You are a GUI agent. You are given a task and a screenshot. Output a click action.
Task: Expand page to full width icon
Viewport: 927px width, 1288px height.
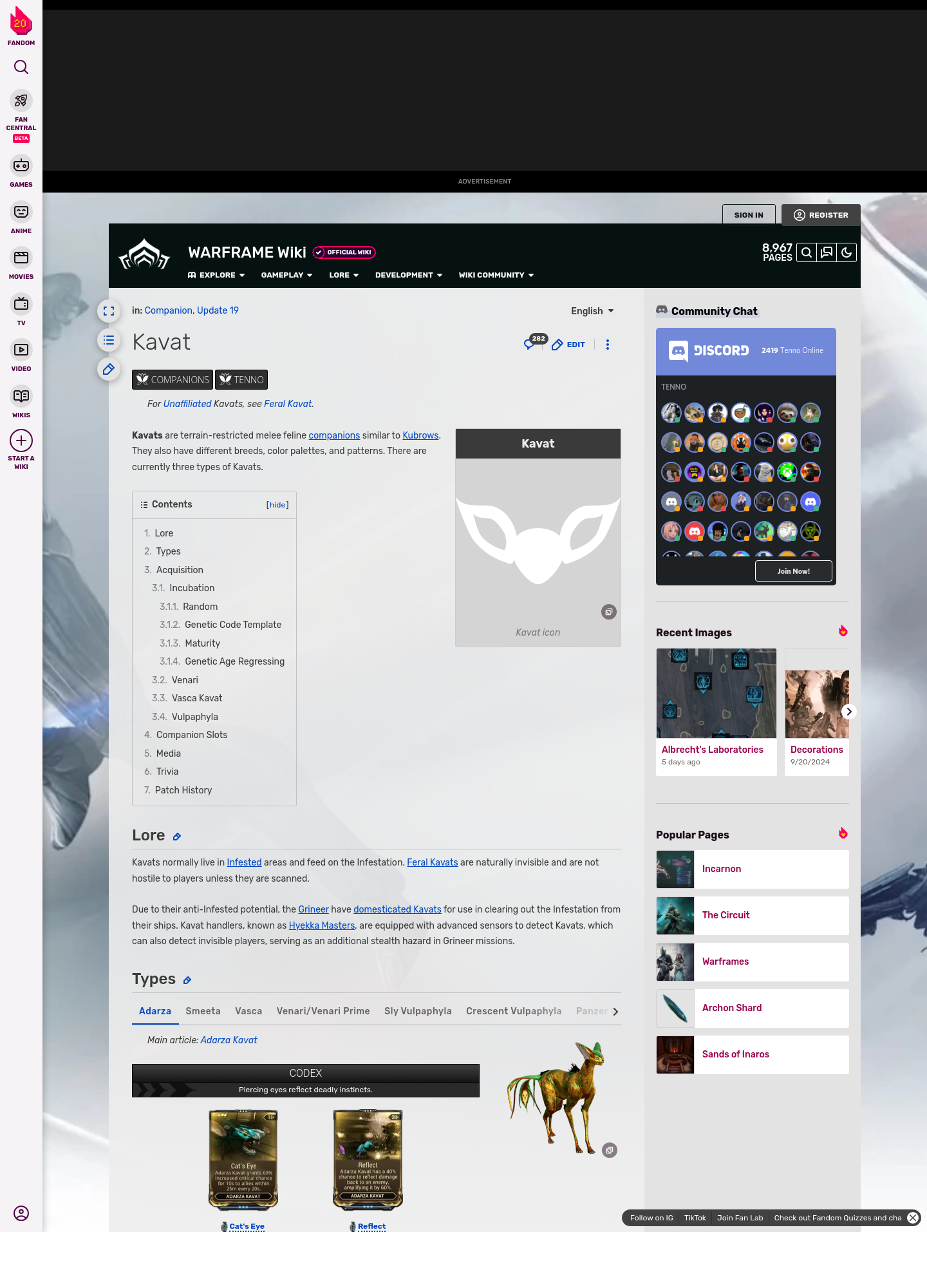point(109,311)
